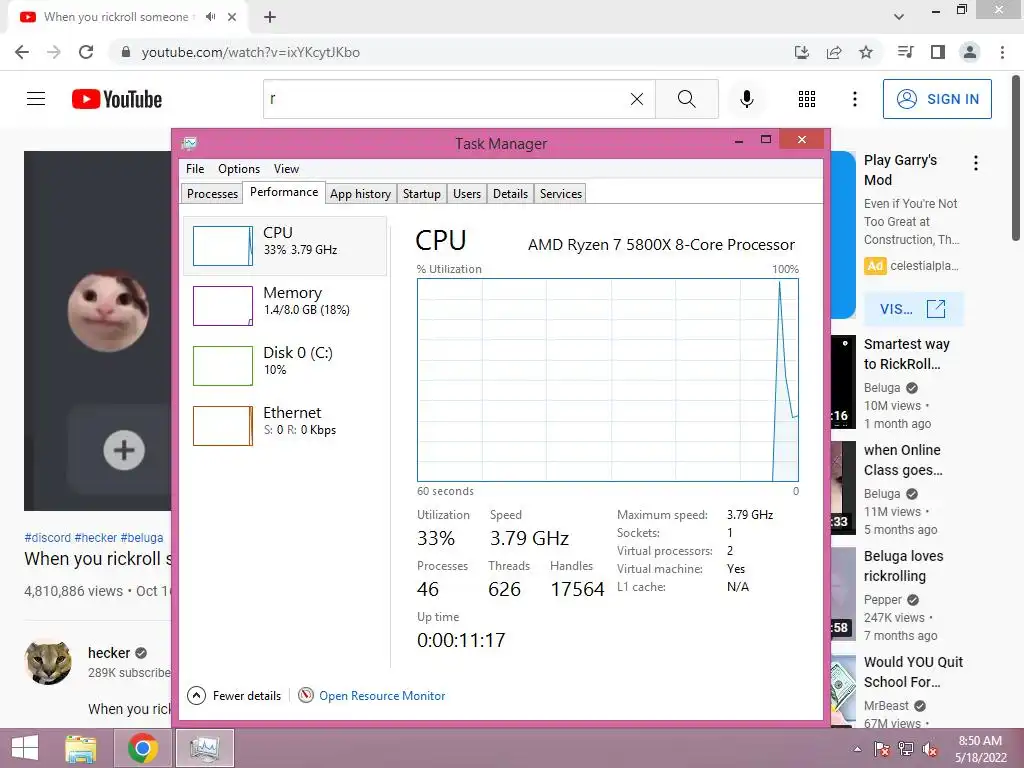Expand the tab search chevron

[x=899, y=17]
